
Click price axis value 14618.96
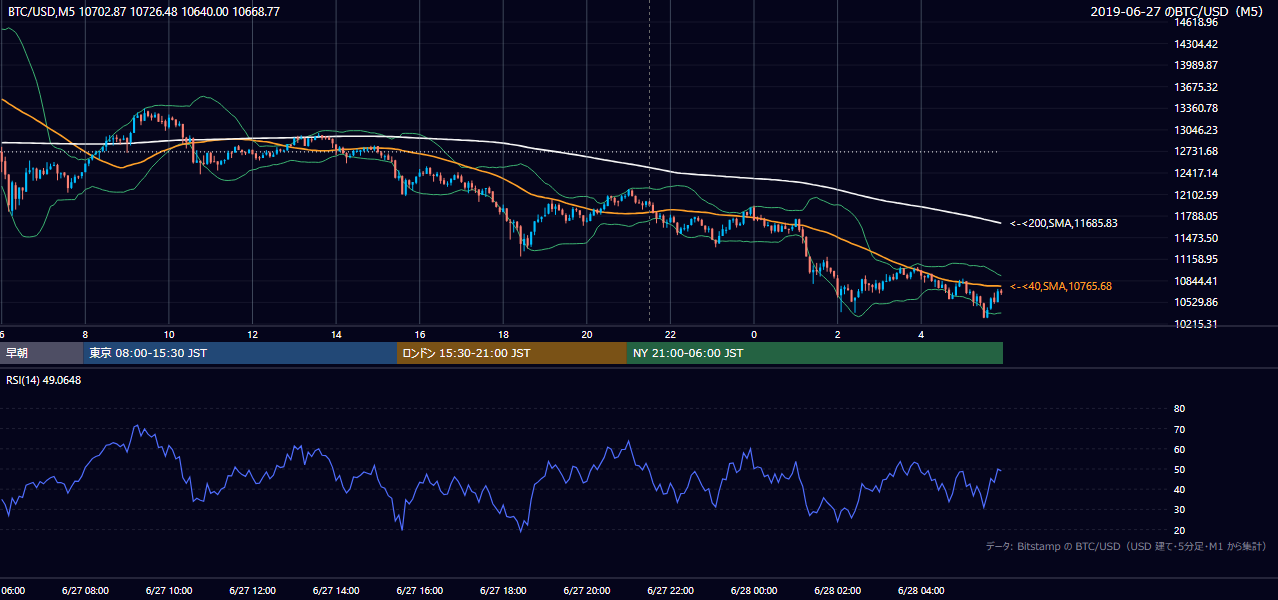click(x=1197, y=22)
